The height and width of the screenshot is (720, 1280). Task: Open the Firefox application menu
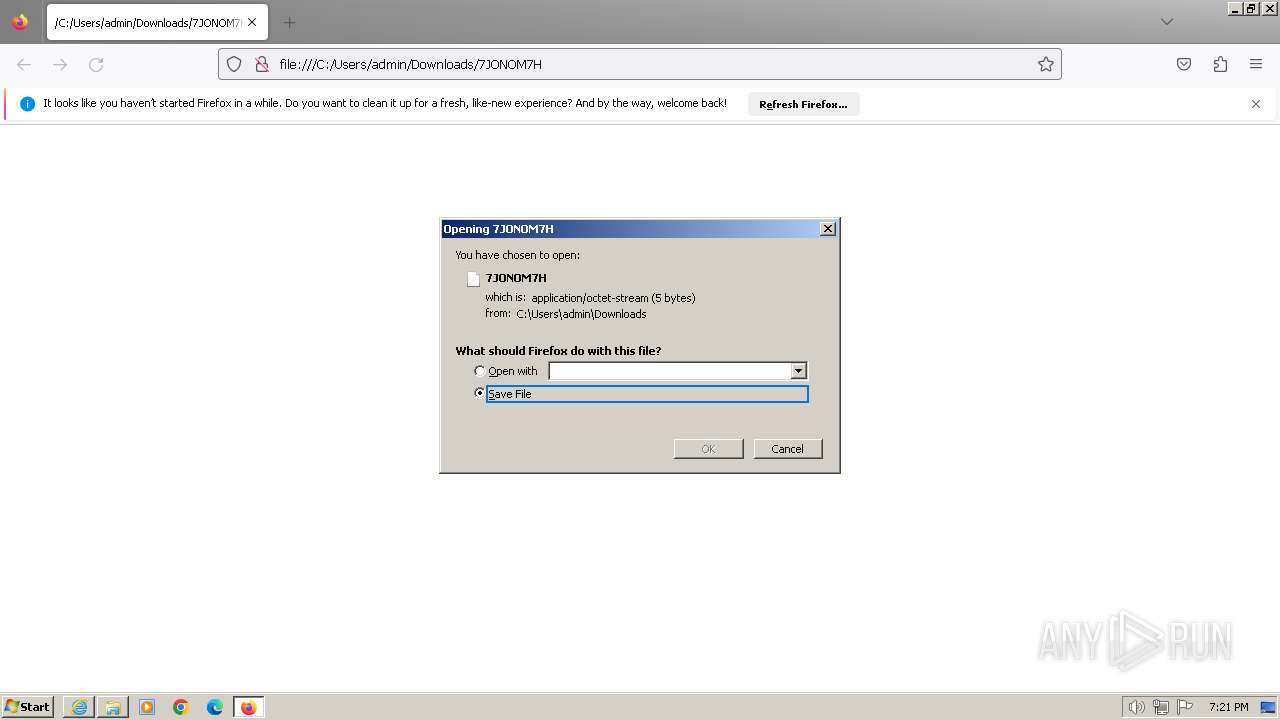pos(1256,64)
